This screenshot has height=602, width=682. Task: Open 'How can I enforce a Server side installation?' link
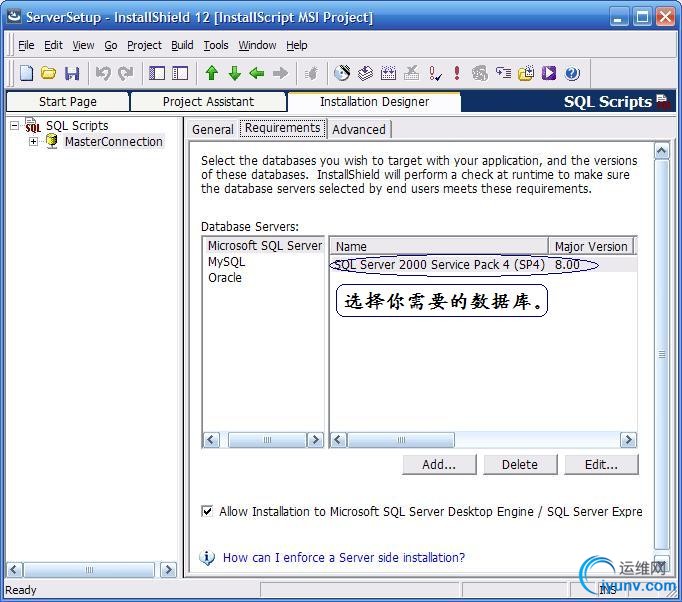tap(344, 557)
